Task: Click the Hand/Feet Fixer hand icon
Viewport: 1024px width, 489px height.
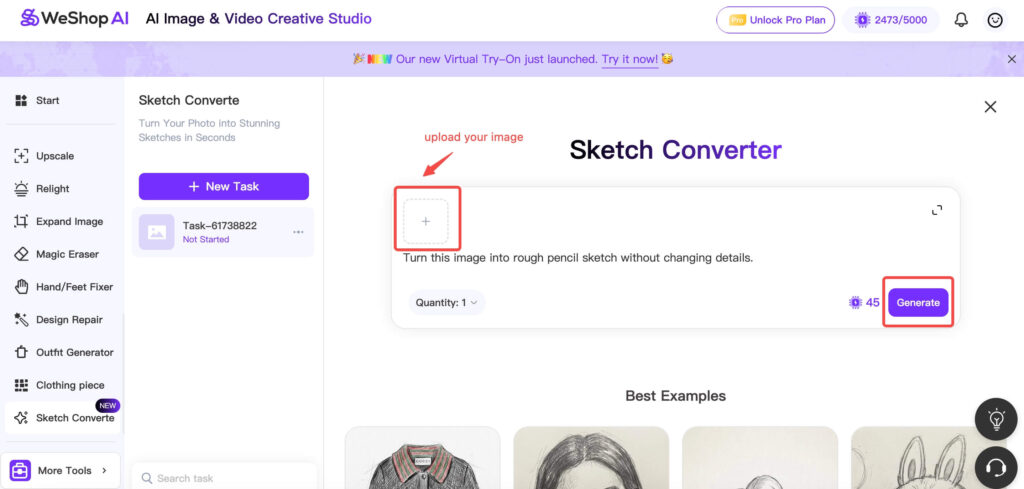Action: point(21,287)
